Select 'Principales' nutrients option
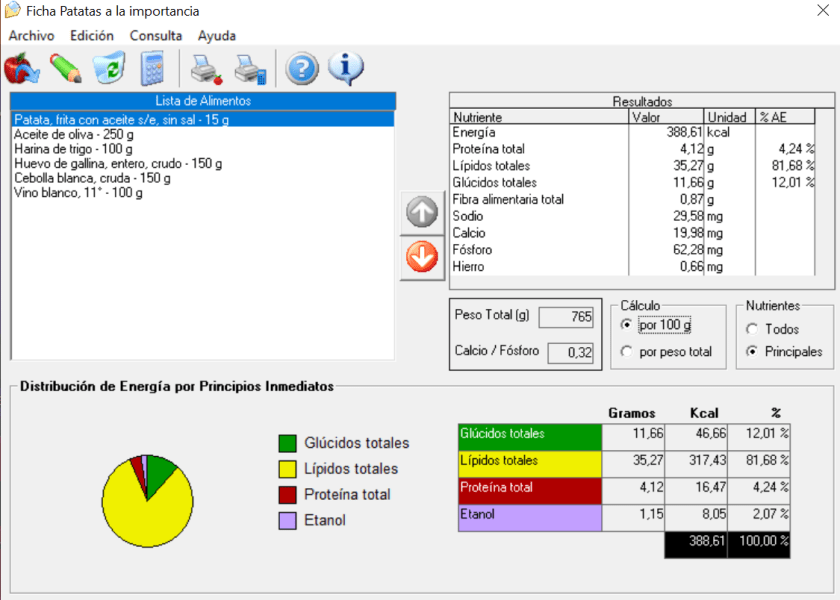 [752, 351]
